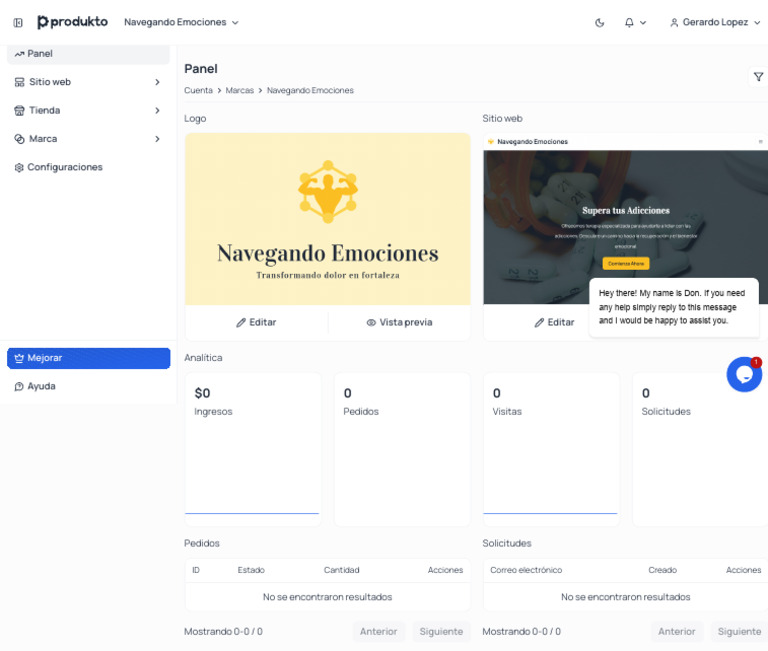This screenshot has height=651, width=768.
Task: Open the Sitio web sidebar item
Action: [x=88, y=82]
